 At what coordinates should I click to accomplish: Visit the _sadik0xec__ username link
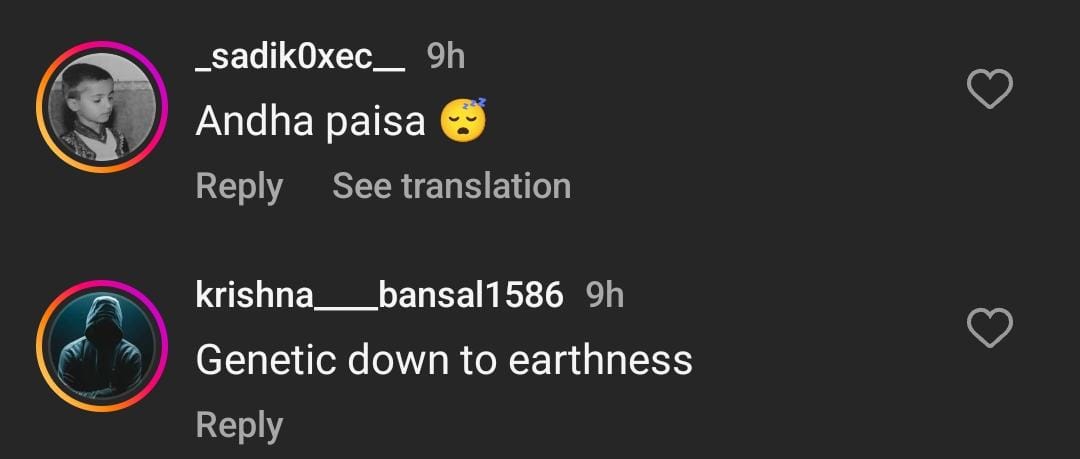pyautogui.click(x=300, y=57)
